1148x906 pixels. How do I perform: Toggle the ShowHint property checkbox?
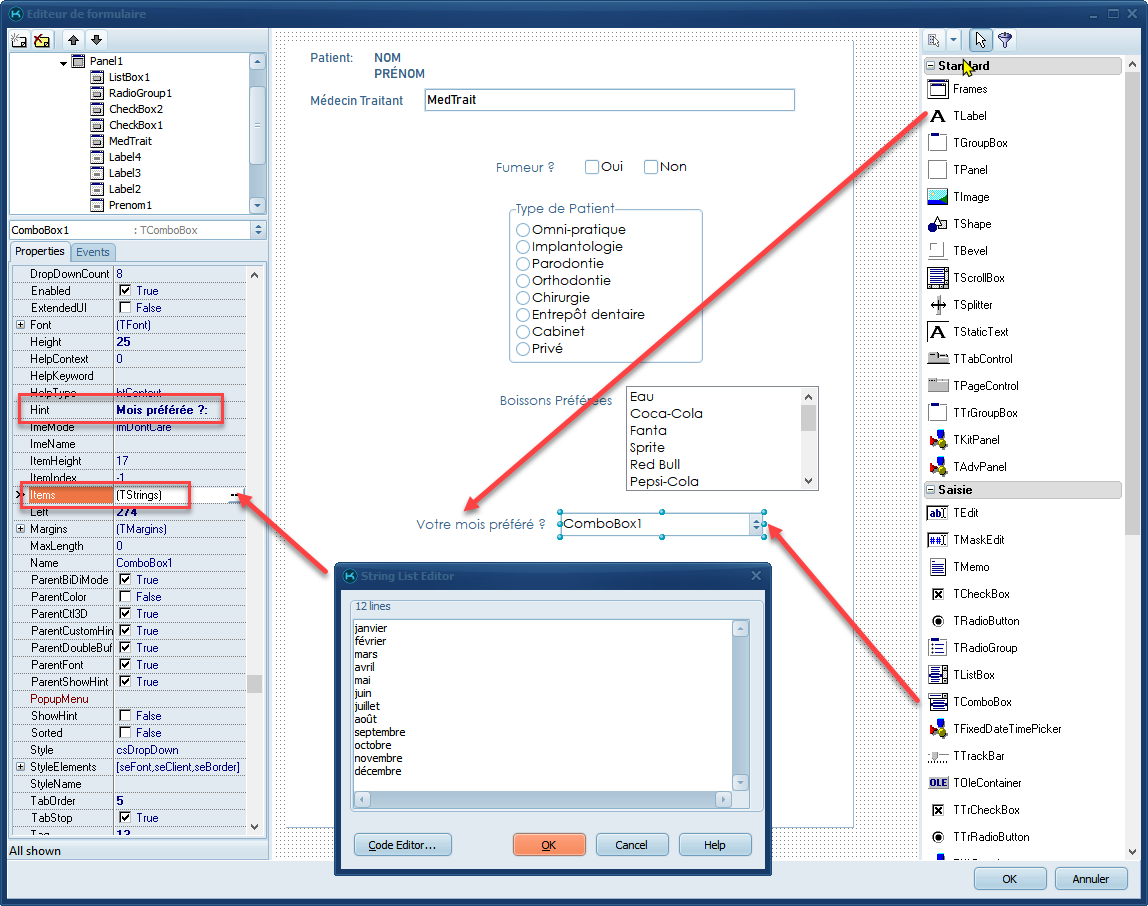(125, 716)
